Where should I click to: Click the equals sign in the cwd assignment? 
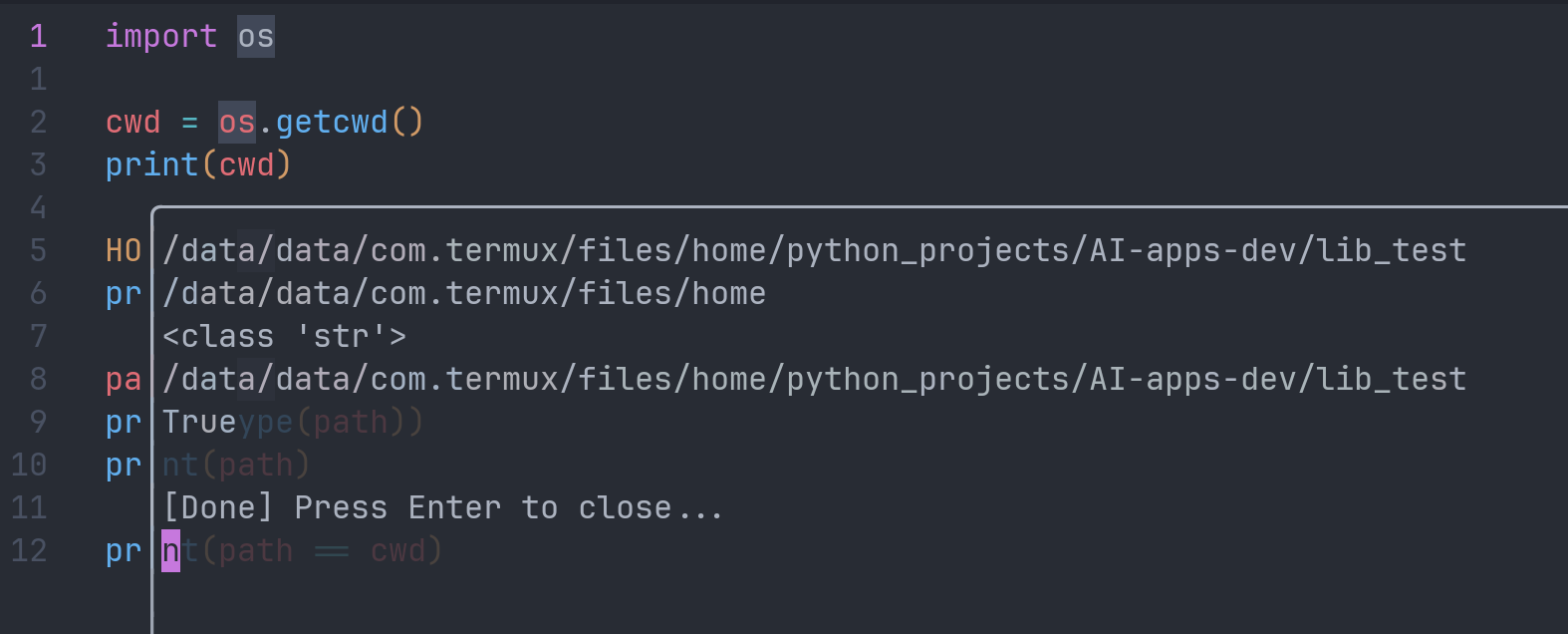[189, 123]
